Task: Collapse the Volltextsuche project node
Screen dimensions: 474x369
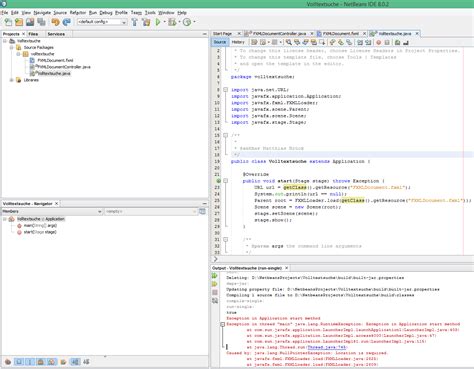Action: point(5,41)
